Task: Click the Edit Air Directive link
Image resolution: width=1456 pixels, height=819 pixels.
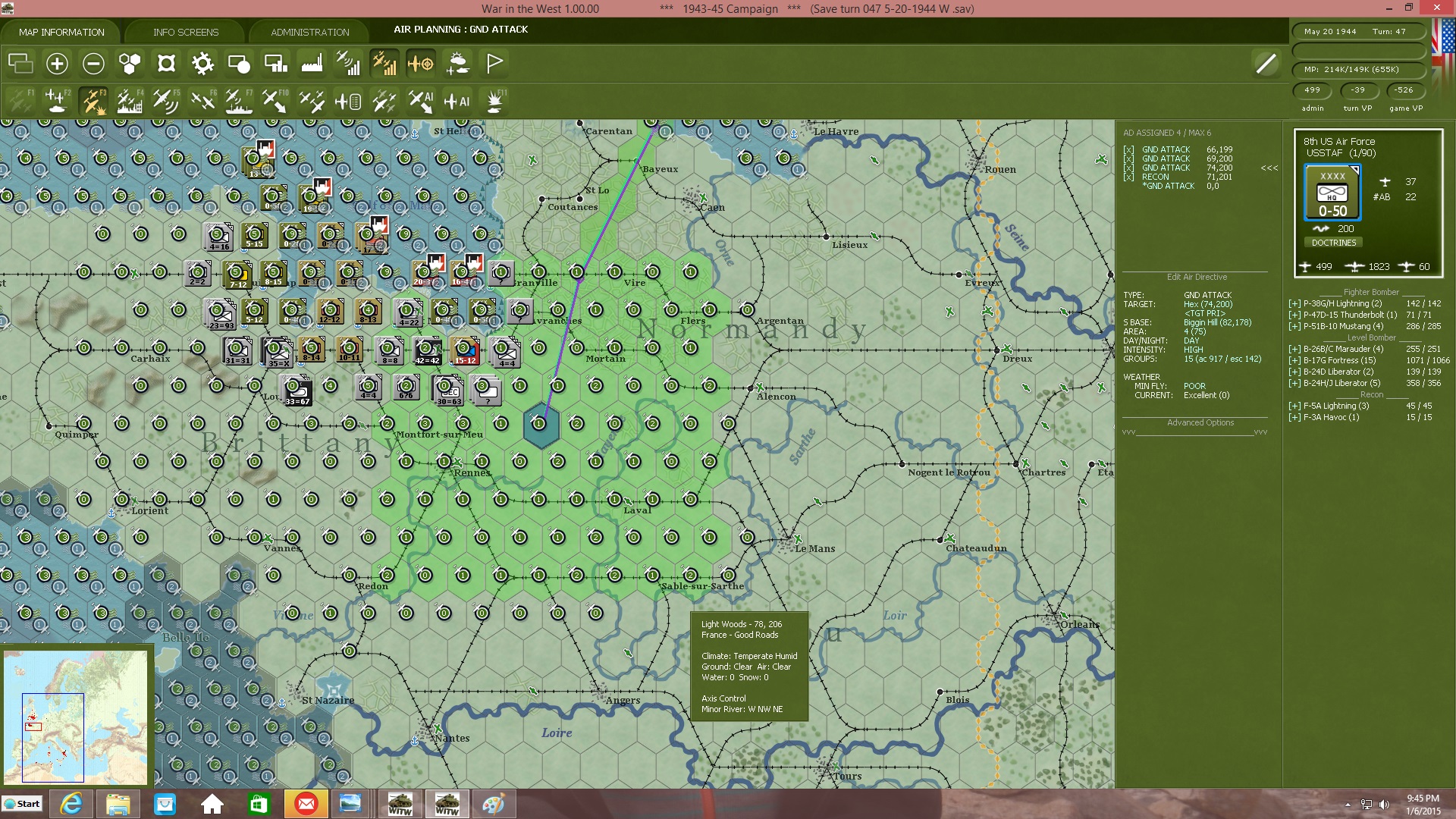Action: [1197, 277]
